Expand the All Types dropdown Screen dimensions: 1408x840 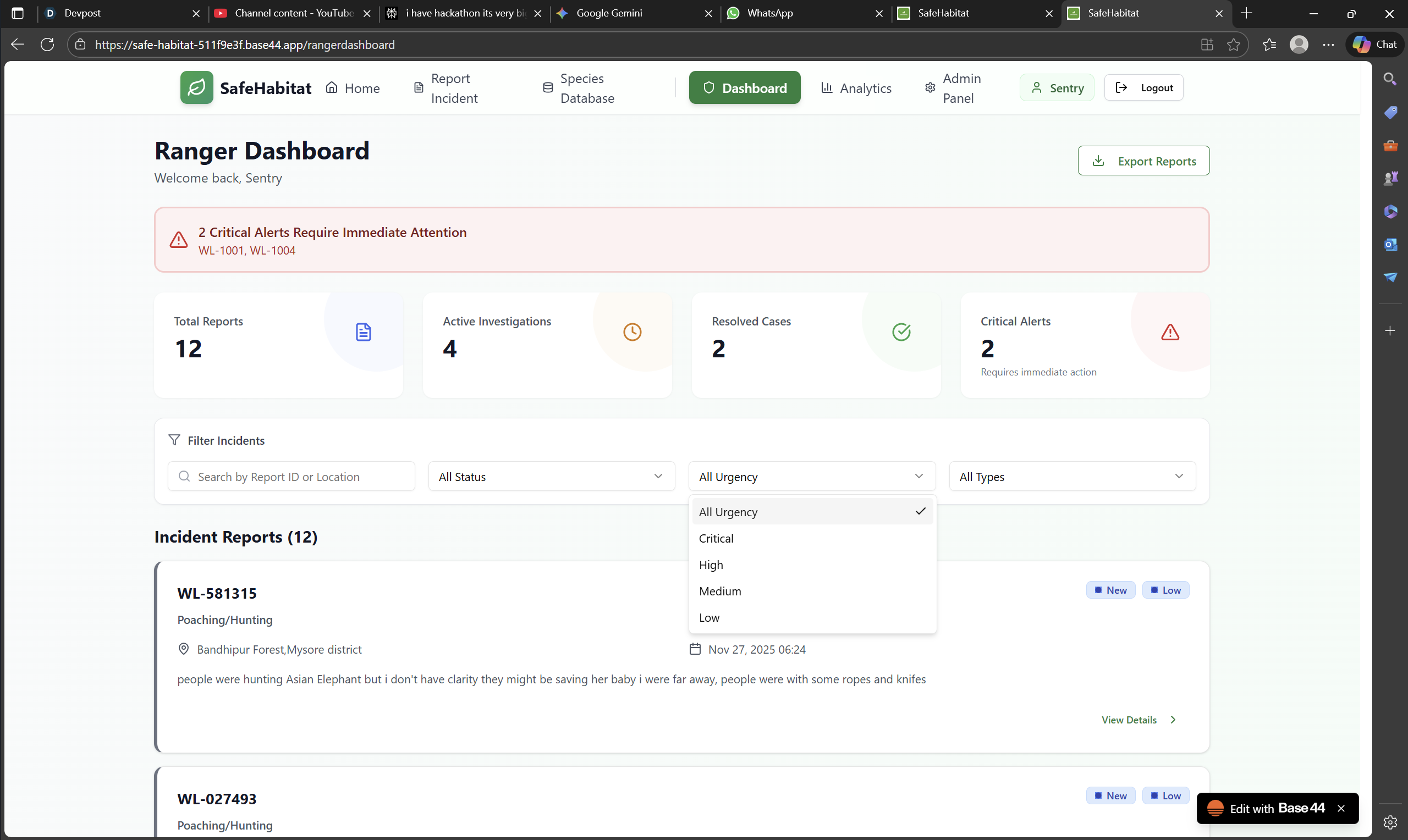[x=1072, y=477]
